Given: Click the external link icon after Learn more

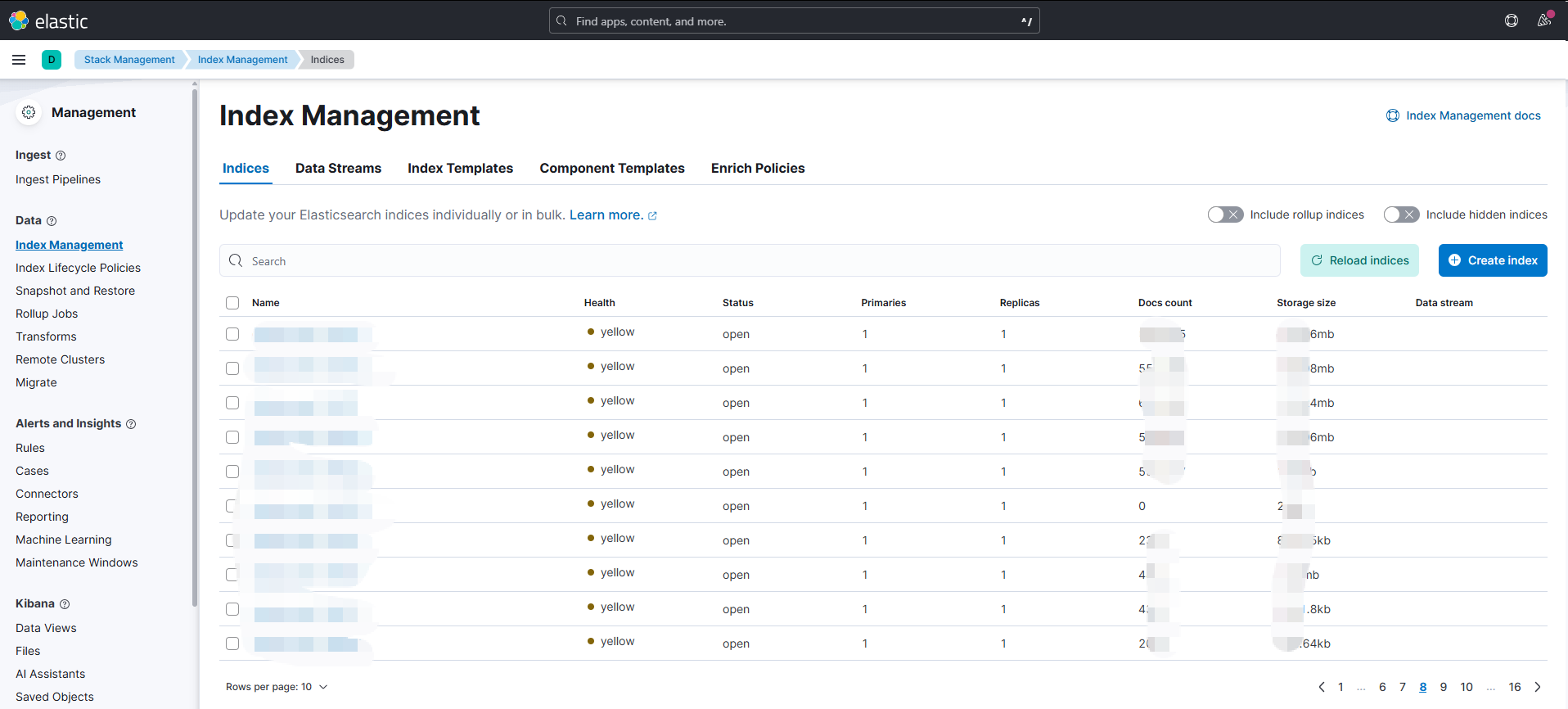Looking at the screenshot, I should [x=652, y=216].
